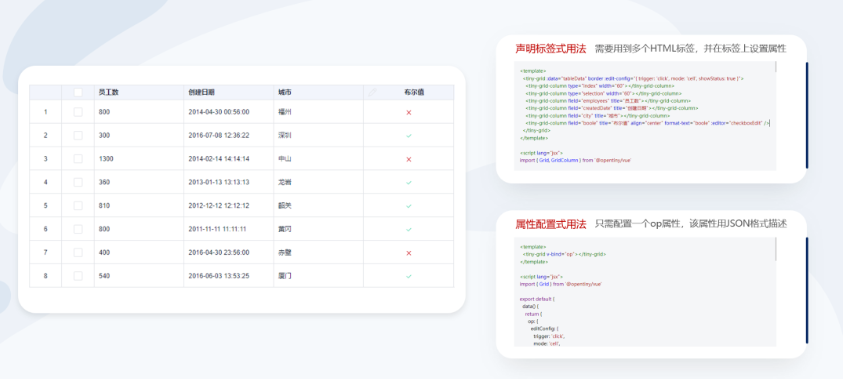Click the 城市 column header
This screenshot has height=379, width=843.
tap(285, 92)
